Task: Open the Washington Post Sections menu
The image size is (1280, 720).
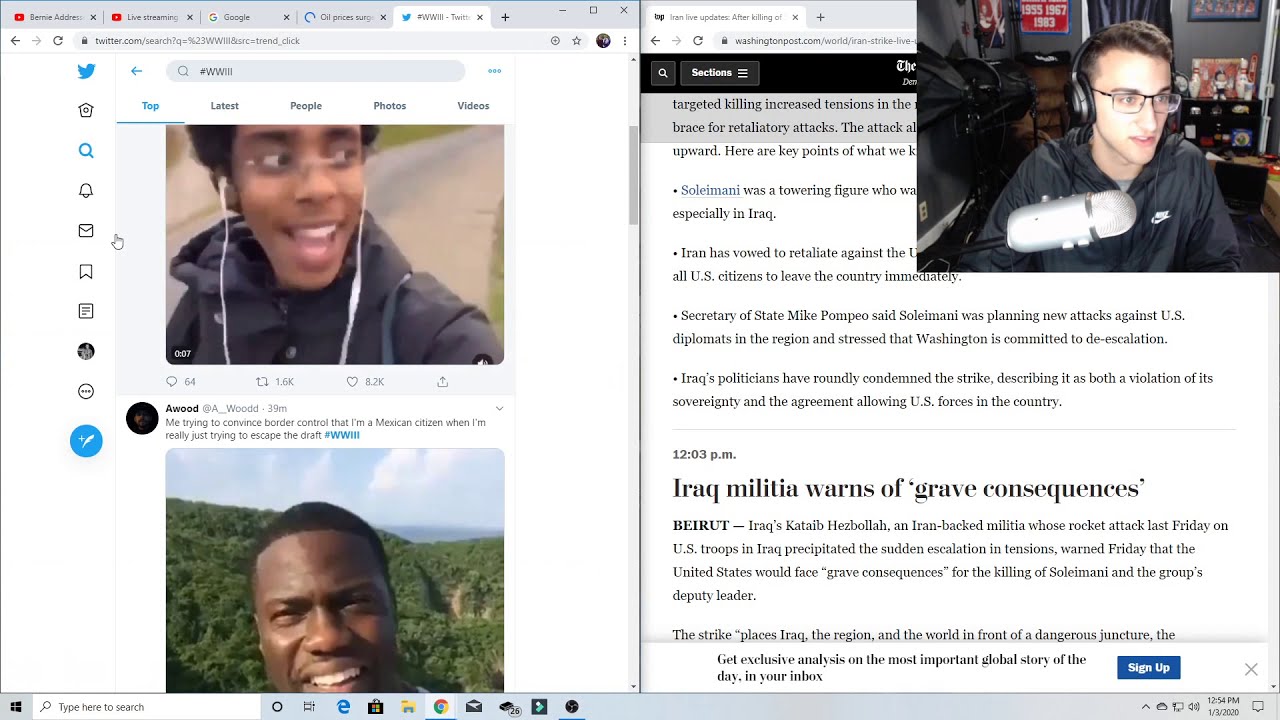Action: click(720, 73)
